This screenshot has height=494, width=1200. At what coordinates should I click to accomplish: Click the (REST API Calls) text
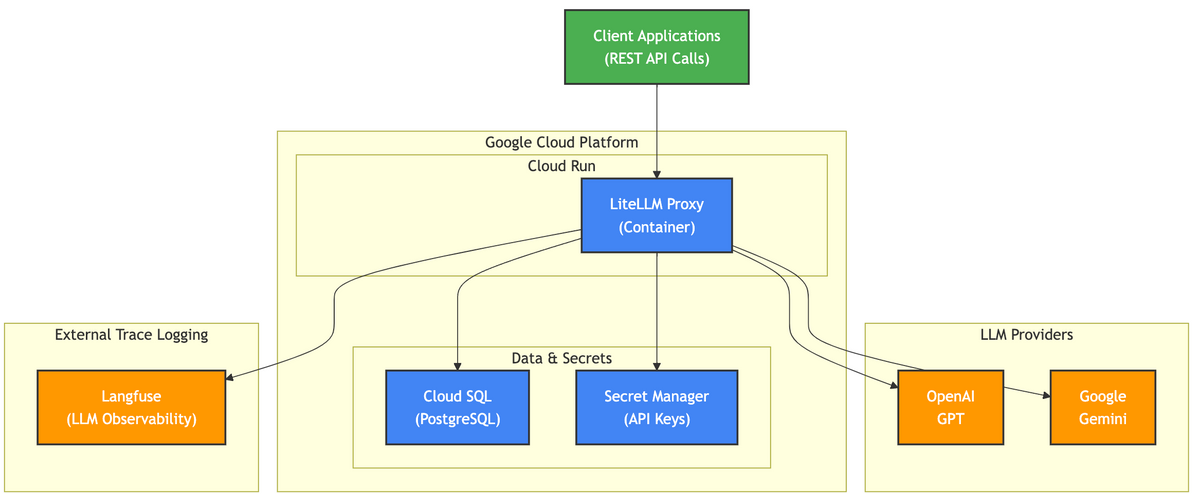[x=656, y=59]
